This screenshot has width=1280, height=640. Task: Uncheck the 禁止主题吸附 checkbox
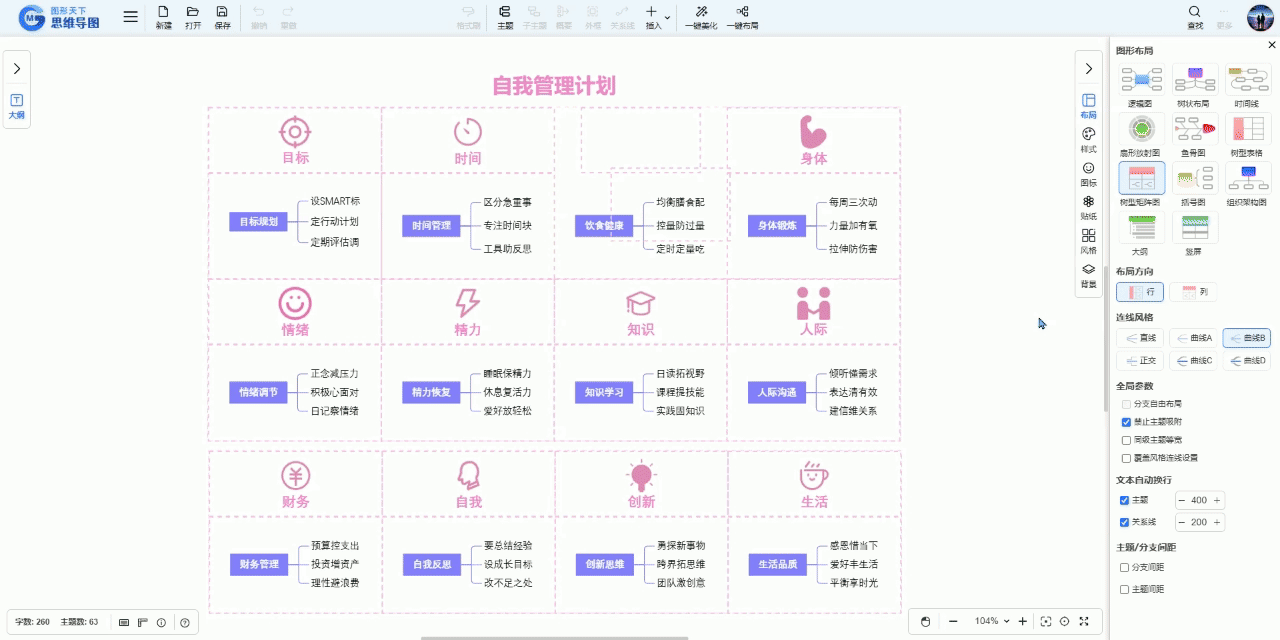pyautogui.click(x=1126, y=422)
